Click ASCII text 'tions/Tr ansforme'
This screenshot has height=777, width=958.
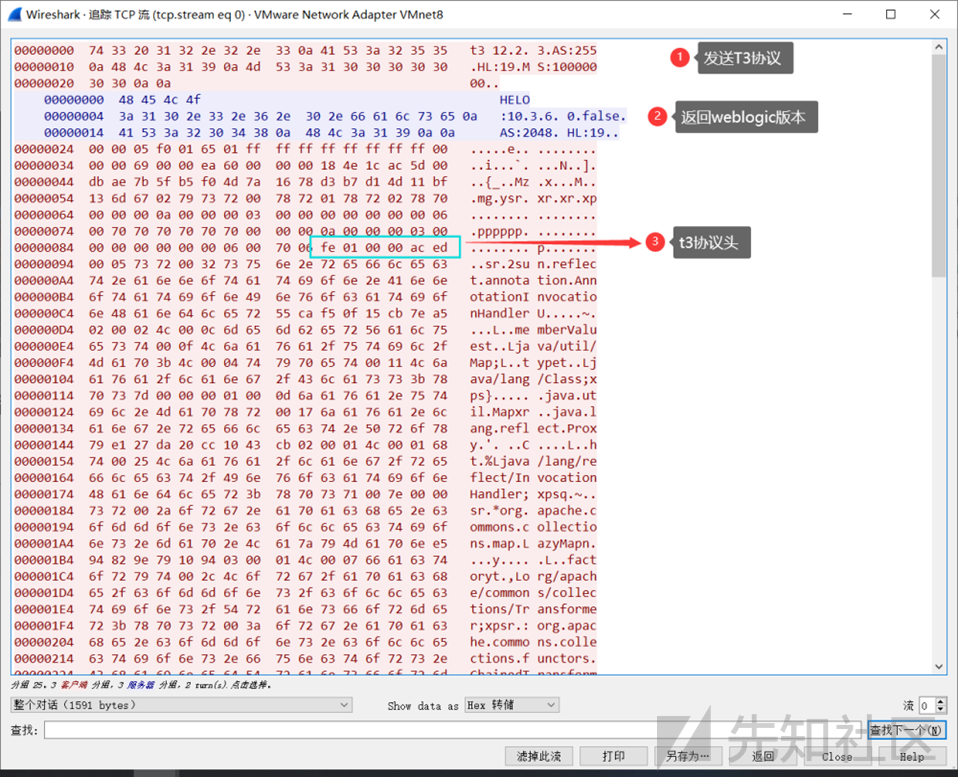point(533,609)
